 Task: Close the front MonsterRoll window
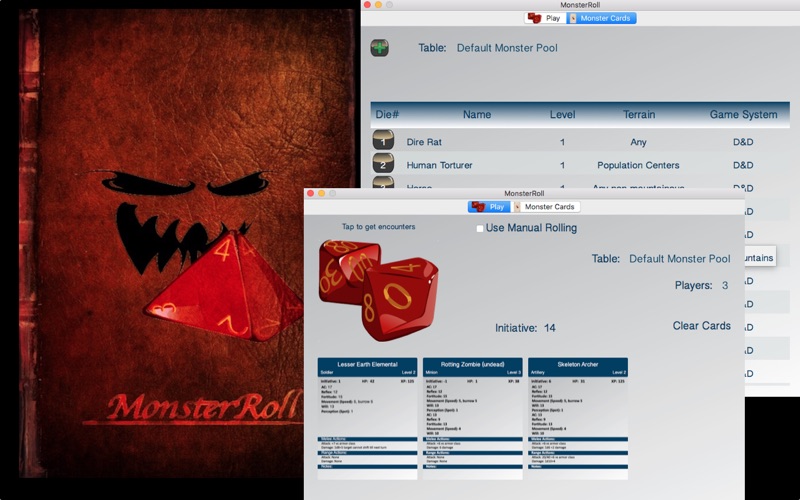click(x=311, y=193)
